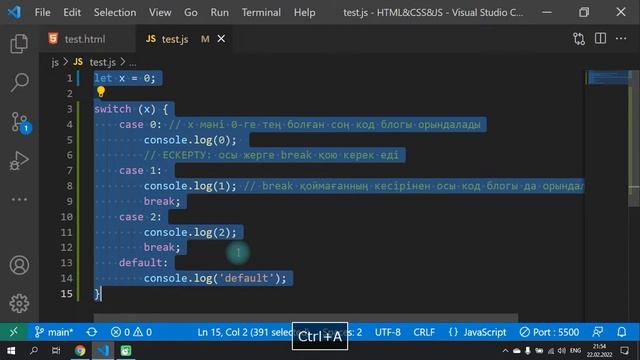Click the ENG input language indicator
Viewport: 640px width, 360px height.
tap(576, 351)
